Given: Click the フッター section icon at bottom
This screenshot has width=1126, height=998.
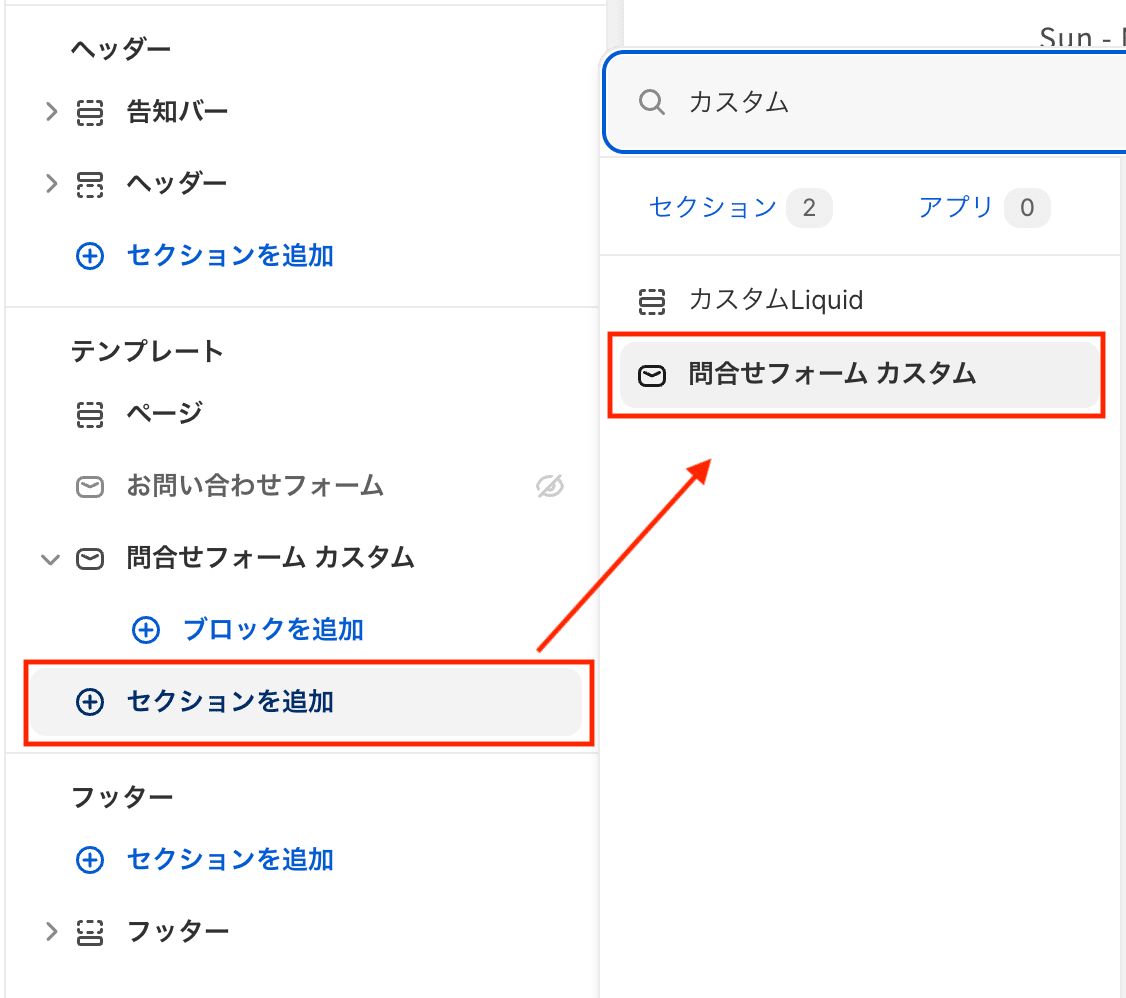Looking at the screenshot, I should (x=91, y=932).
